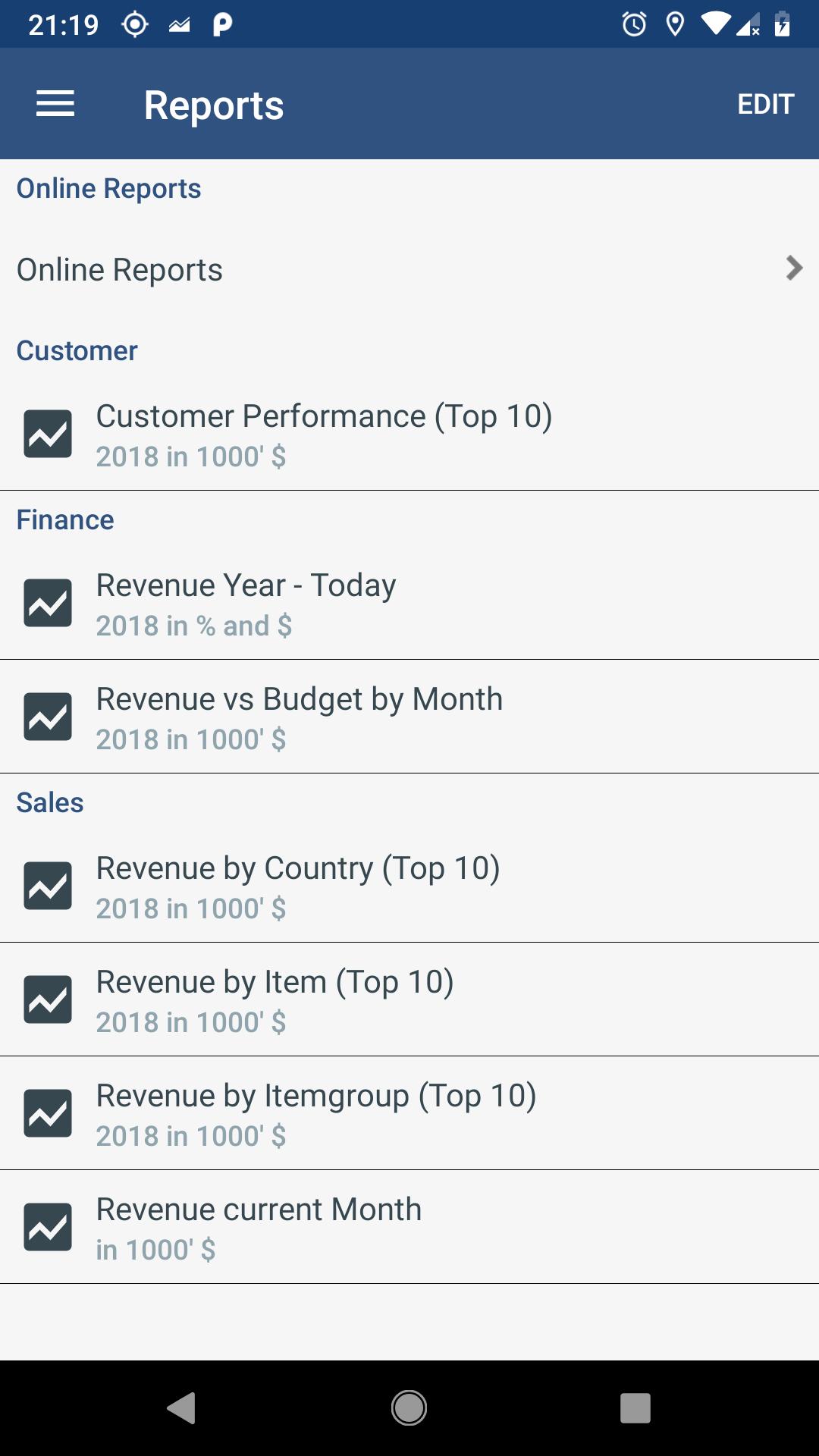Tap chart icon beside Revenue by Country

48,886
